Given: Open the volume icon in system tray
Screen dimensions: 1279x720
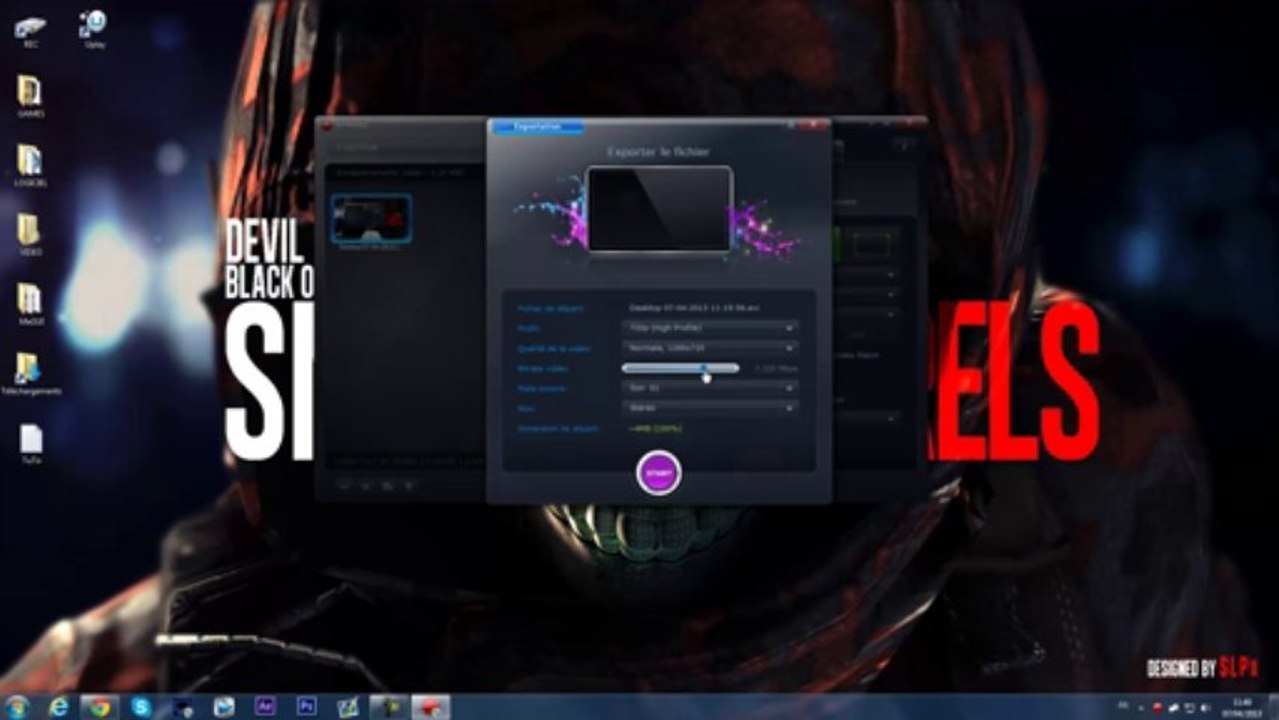Looking at the screenshot, I should (1204, 707).
